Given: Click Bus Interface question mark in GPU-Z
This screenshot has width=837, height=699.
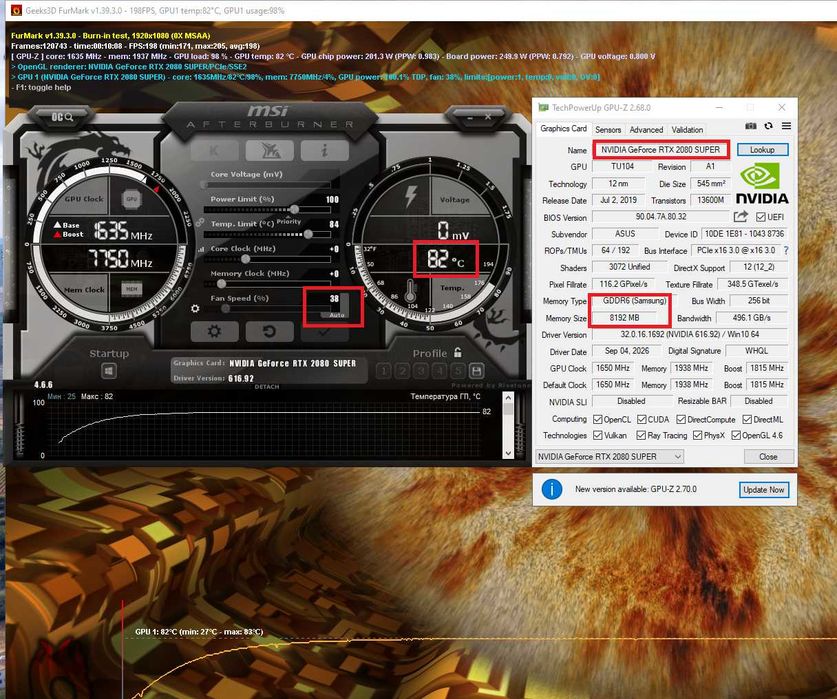Looking at the screenshot, I should click(786, 250).
